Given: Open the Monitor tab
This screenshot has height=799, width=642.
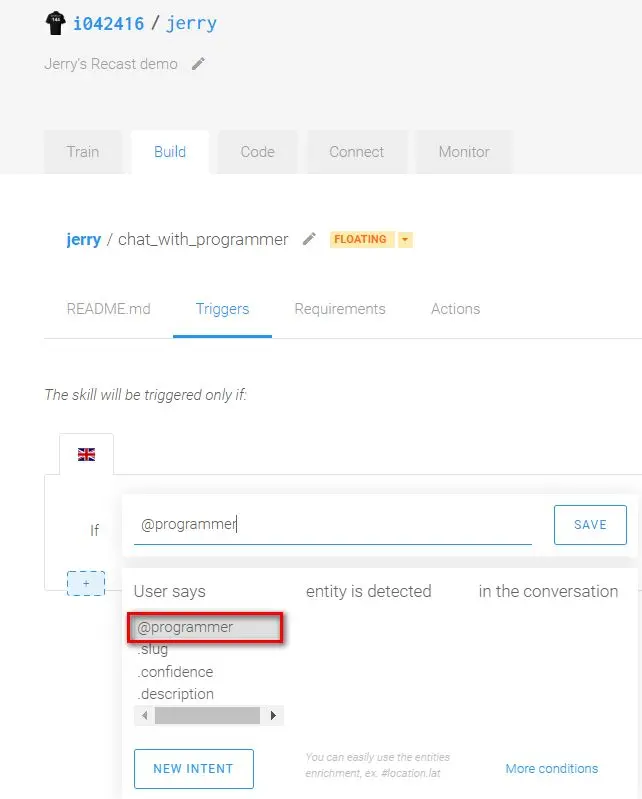Looking at the screenshot, I should (464, 152).
